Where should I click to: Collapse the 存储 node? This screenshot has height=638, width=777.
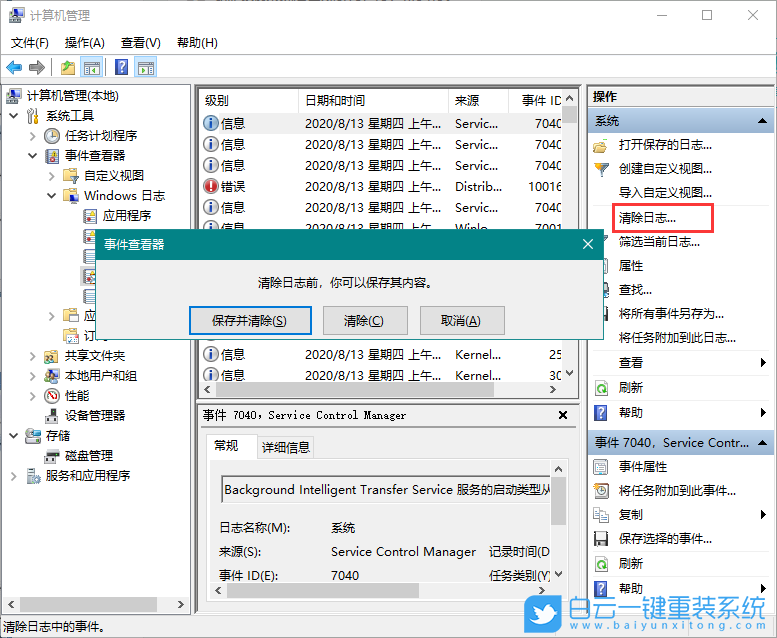click(14, 436)
